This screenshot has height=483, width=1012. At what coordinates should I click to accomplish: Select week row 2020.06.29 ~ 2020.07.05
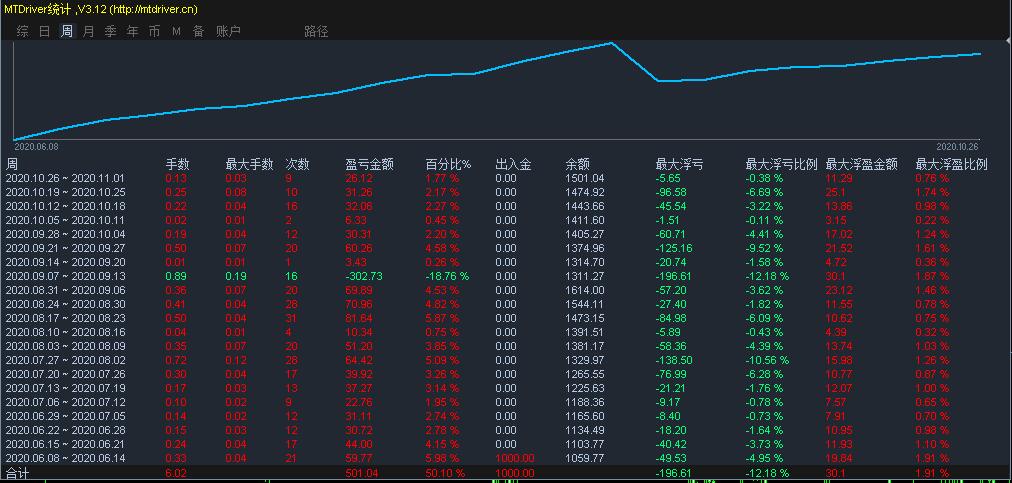click(x=506, y=416)
